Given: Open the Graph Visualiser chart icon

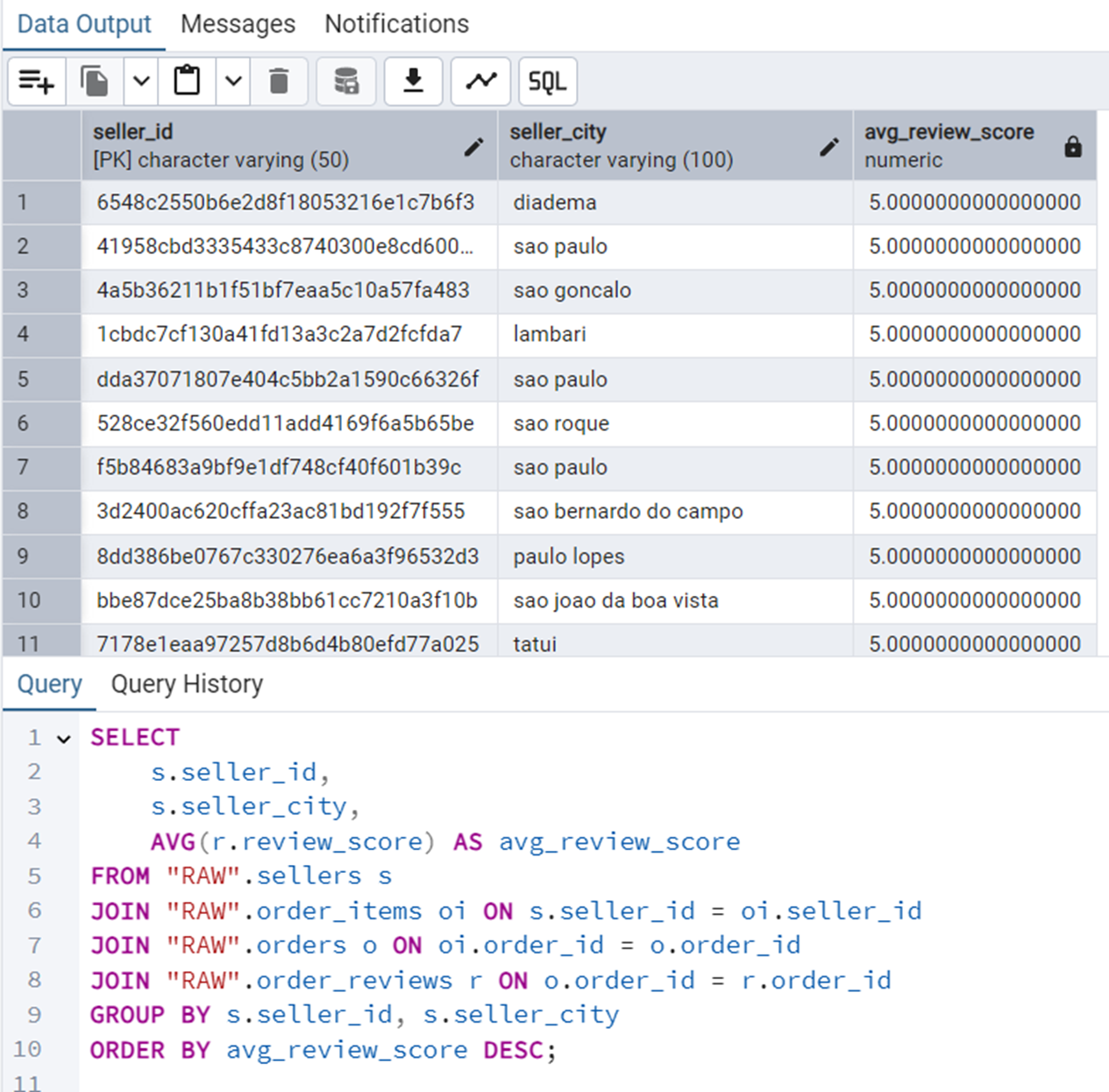Looking at the screenshot, I should [480, 82].
